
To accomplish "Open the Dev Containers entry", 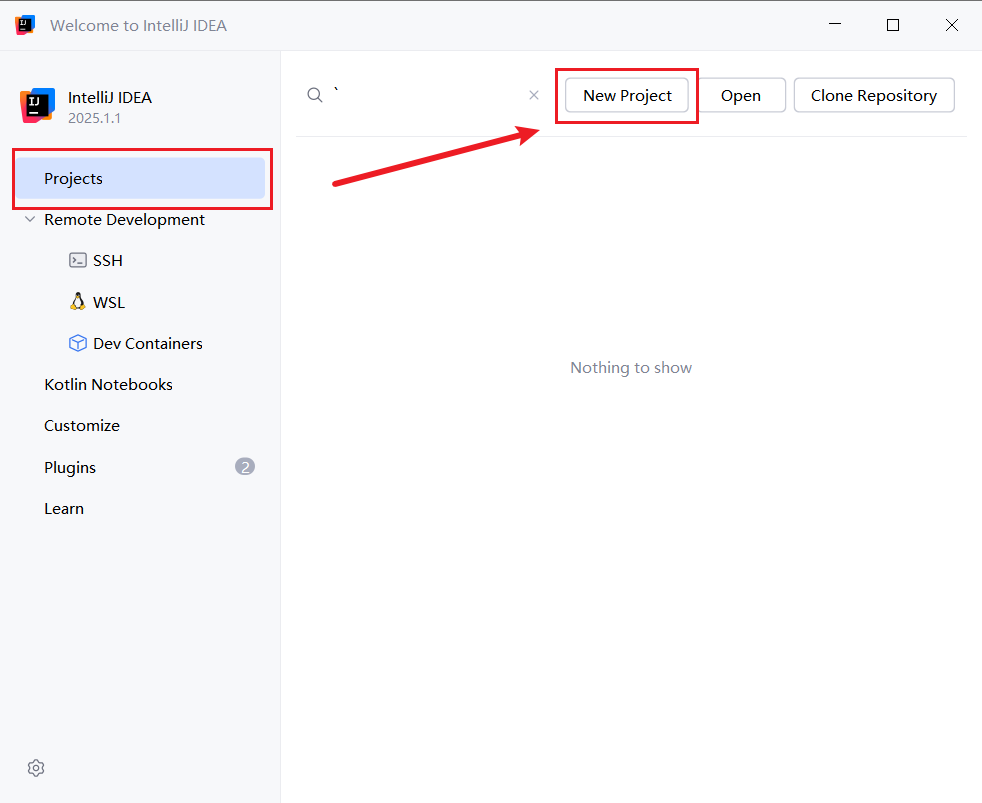I will pos(148,343).
